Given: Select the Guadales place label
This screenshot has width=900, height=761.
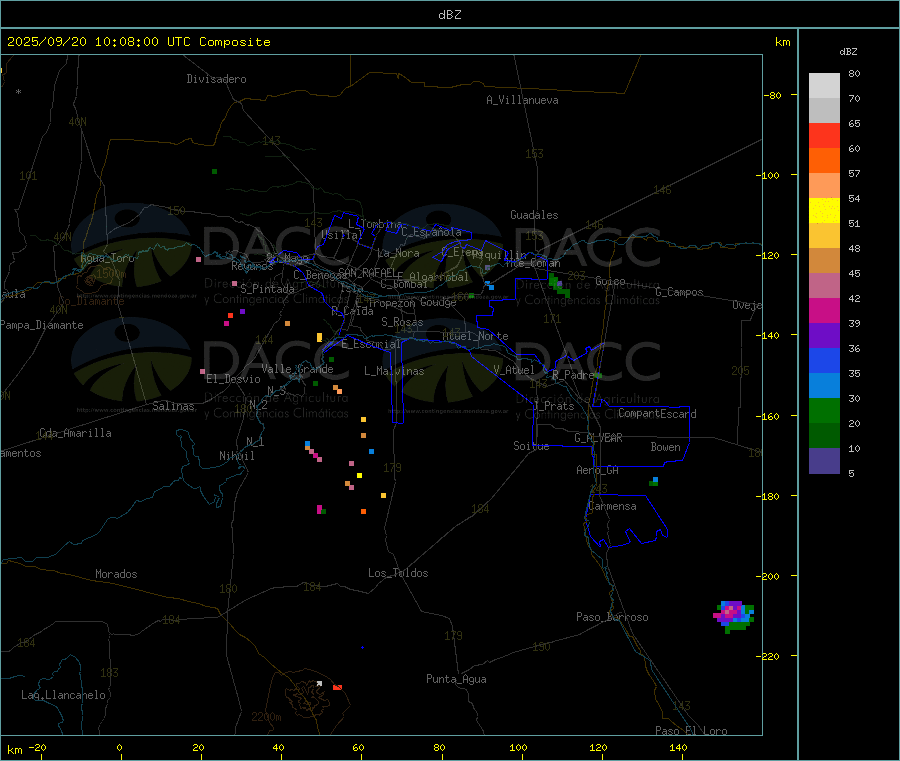Looking at the screenshot, I should [x=534, y=215].
